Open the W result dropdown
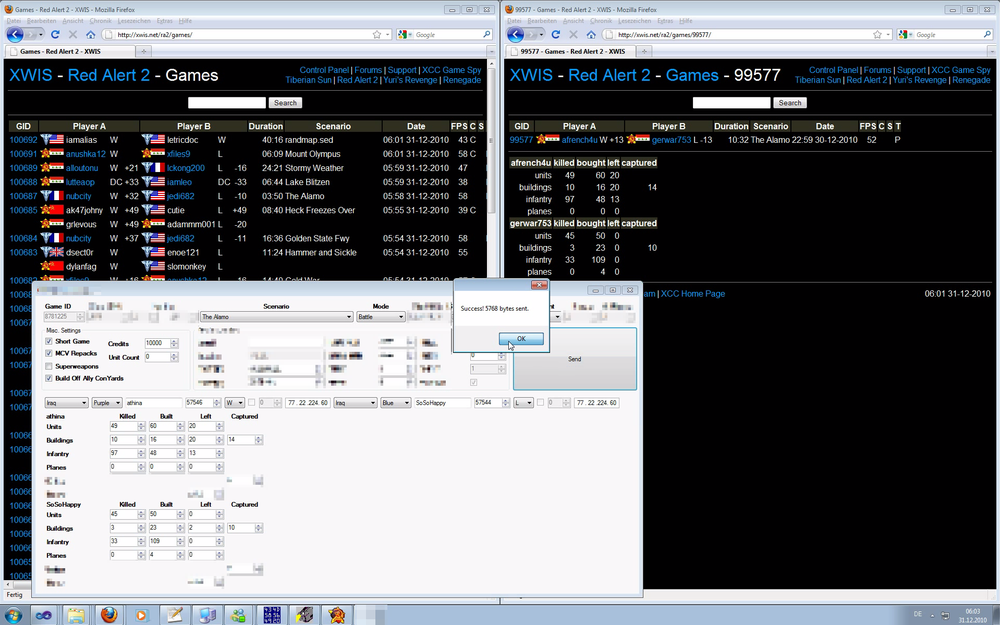Screen dimensions: 1000x625 tap(235, 402)
